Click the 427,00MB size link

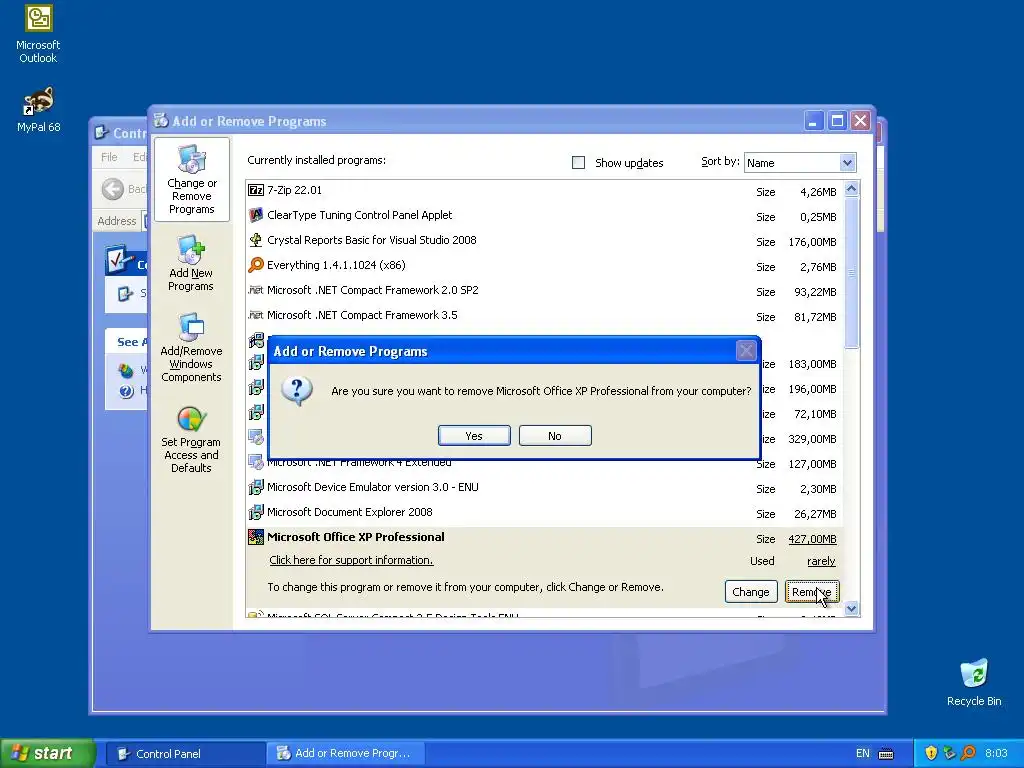[x=812, y=539]
